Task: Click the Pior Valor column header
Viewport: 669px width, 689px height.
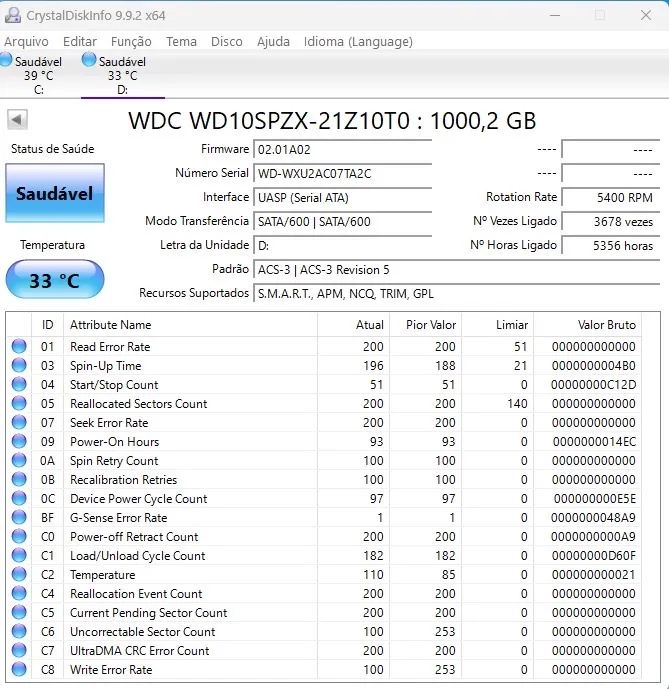Action: pyautogui.click(x=425, y=325)
